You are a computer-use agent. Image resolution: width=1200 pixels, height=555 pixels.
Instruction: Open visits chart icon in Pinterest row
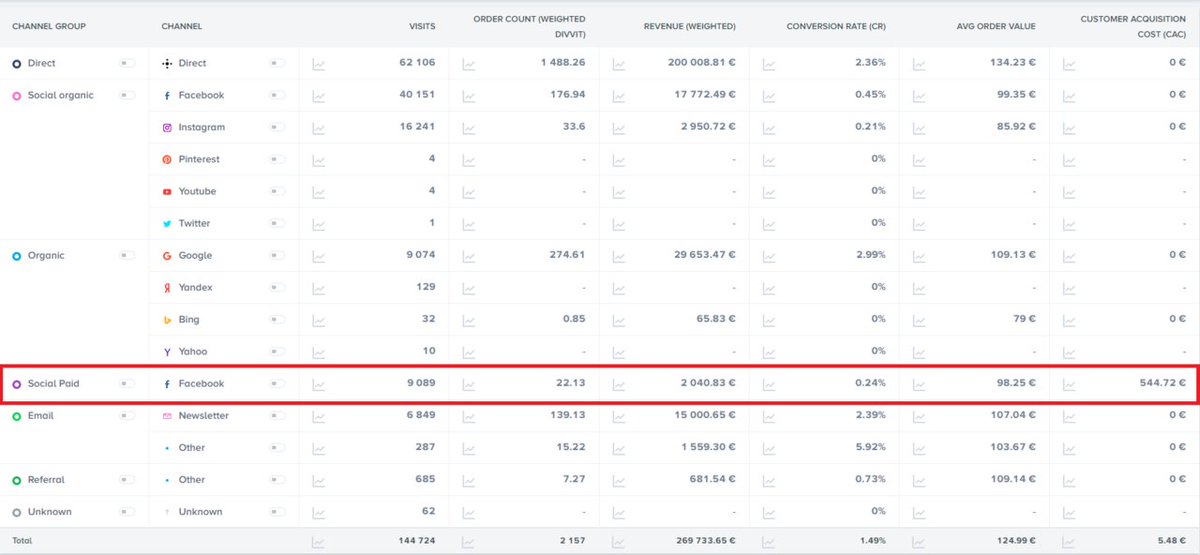point(319,160)
